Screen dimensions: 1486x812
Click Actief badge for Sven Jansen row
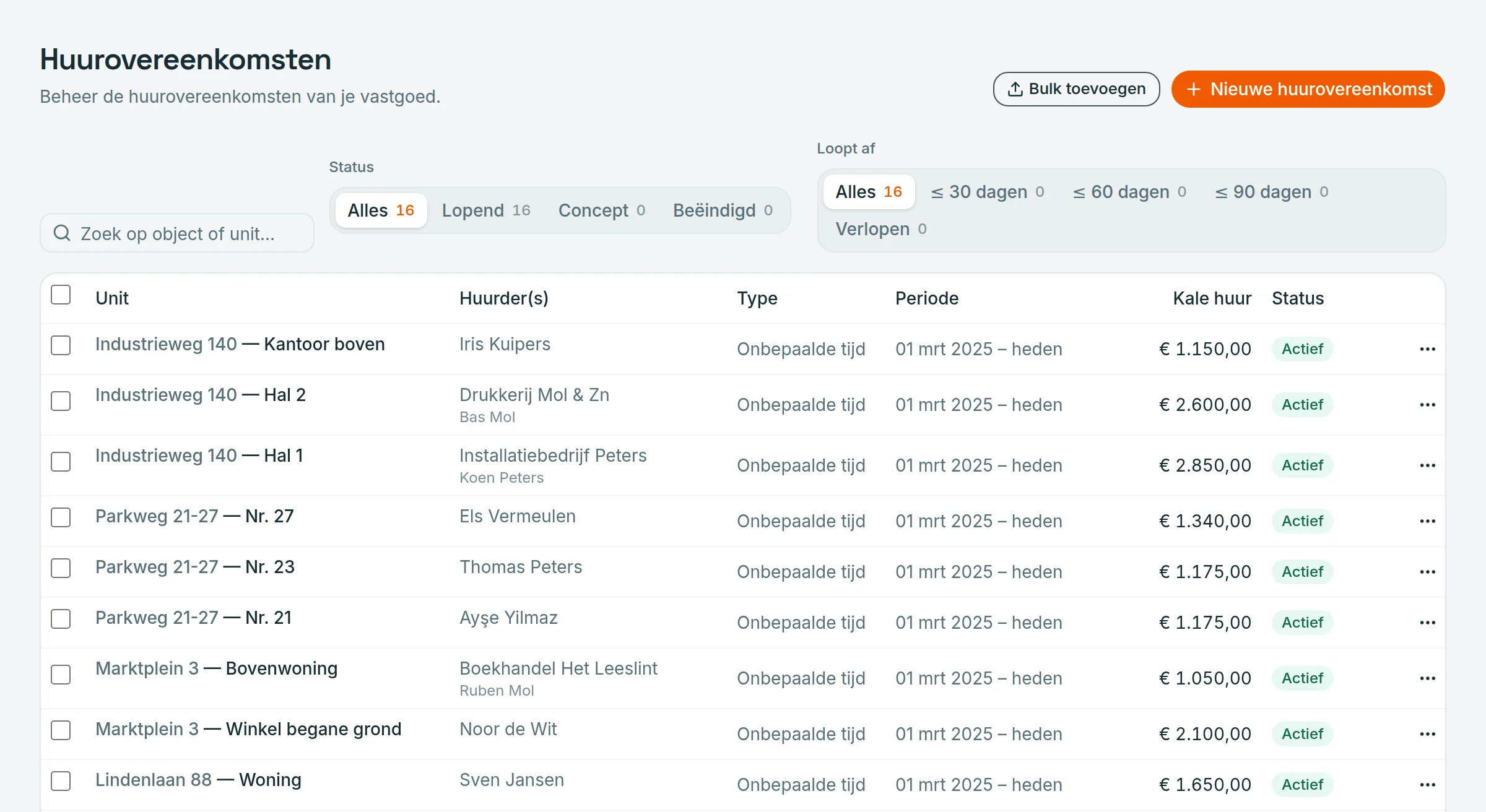click(1302, 785)
